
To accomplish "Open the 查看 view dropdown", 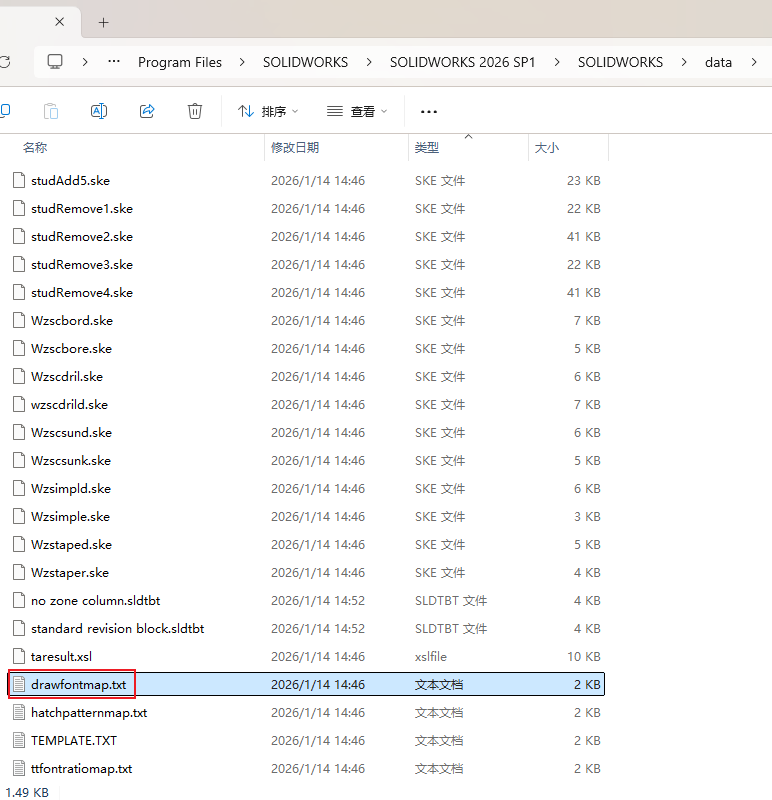I will point(357,111).
